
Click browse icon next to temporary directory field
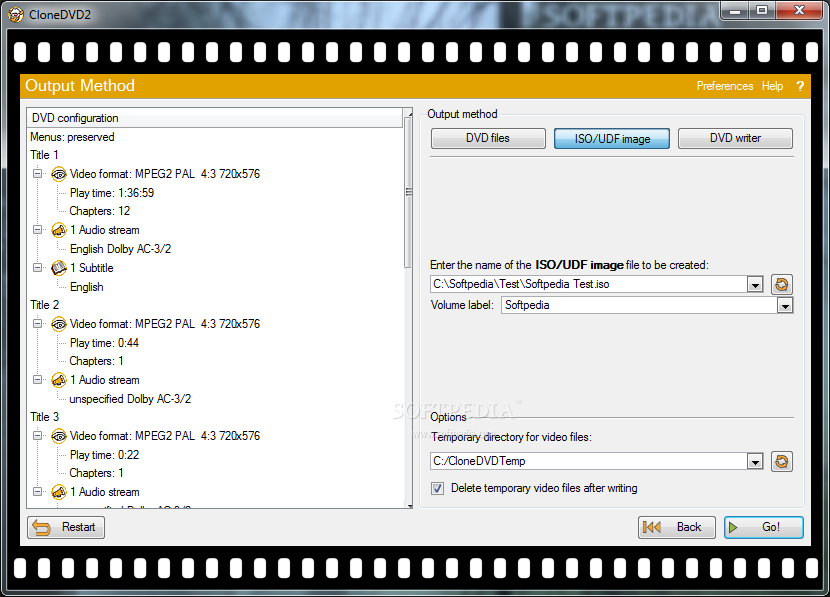coord(781,462)
